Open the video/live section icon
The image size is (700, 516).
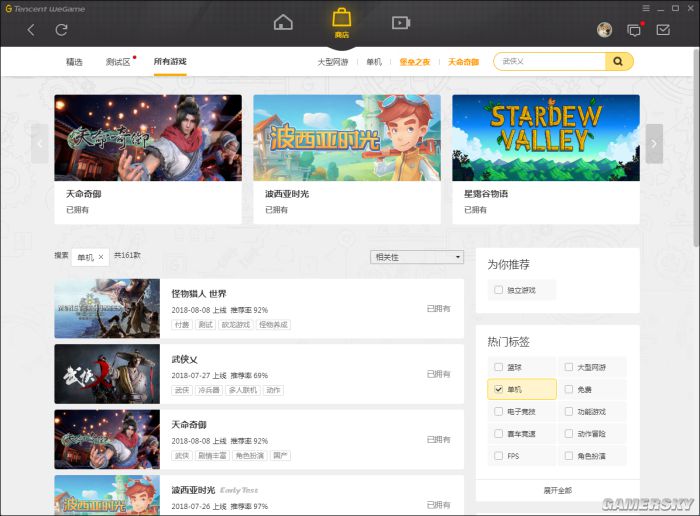pyautogui.click(x=400, y=22)
